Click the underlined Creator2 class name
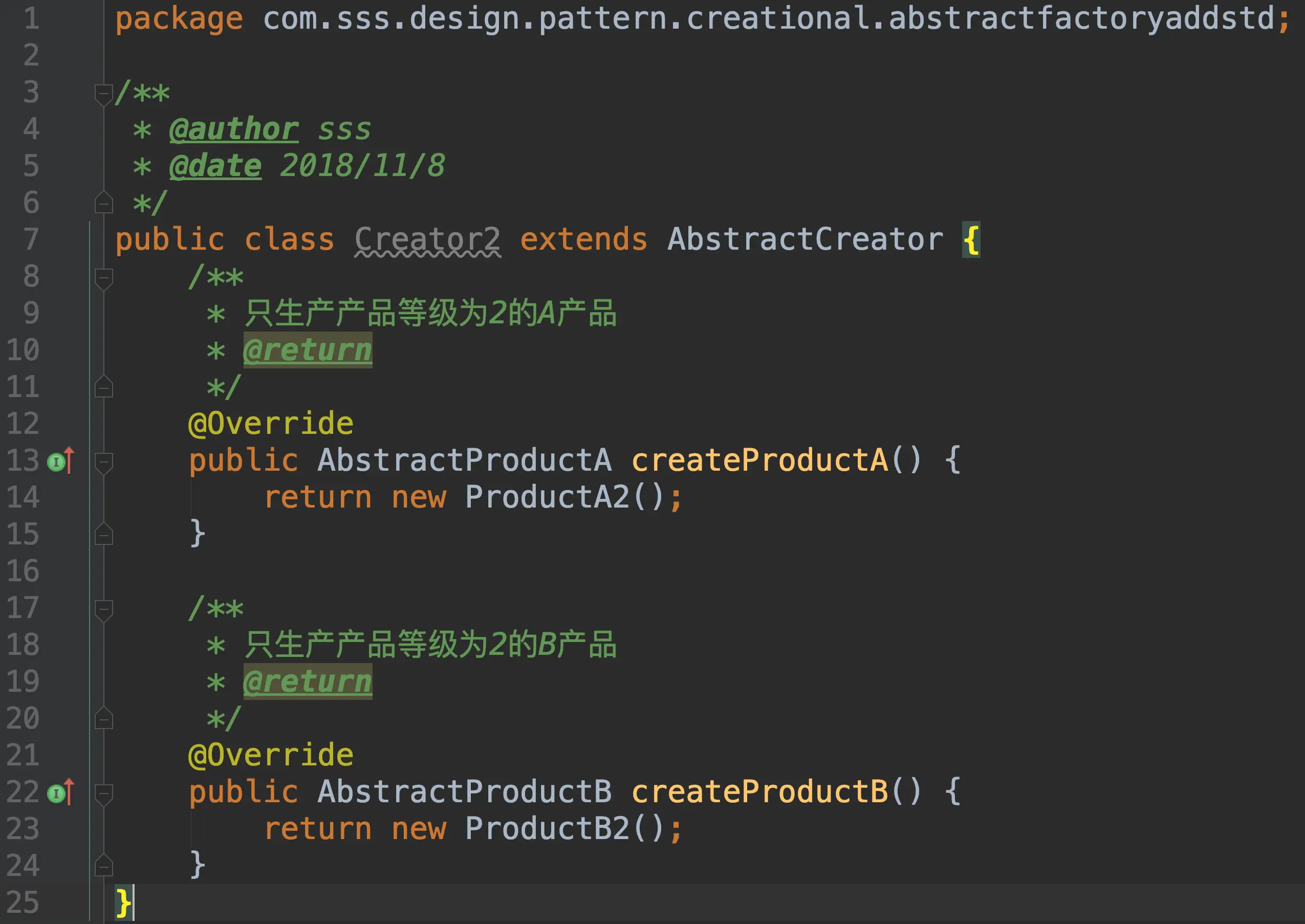 (x=427, y=239)
